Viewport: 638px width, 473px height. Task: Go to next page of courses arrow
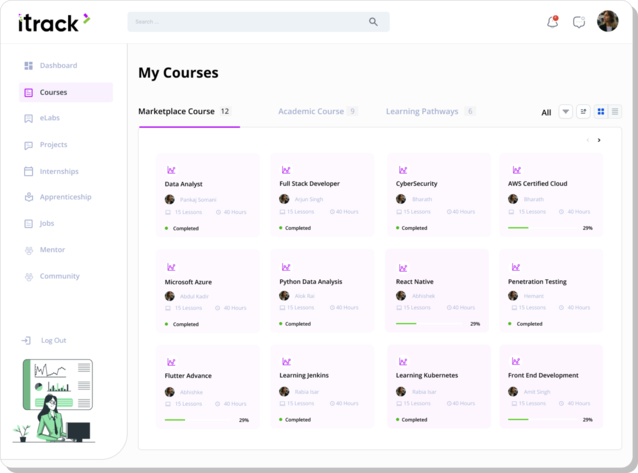point(599,140)
